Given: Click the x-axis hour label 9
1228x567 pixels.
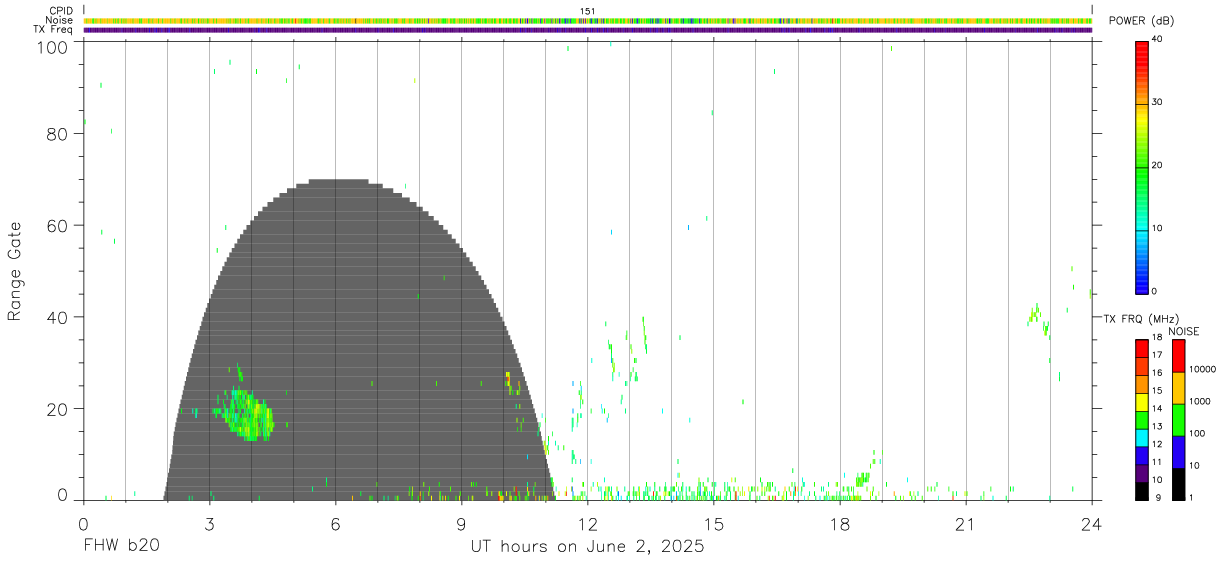Looking at the screenshot, I should 461,523.
